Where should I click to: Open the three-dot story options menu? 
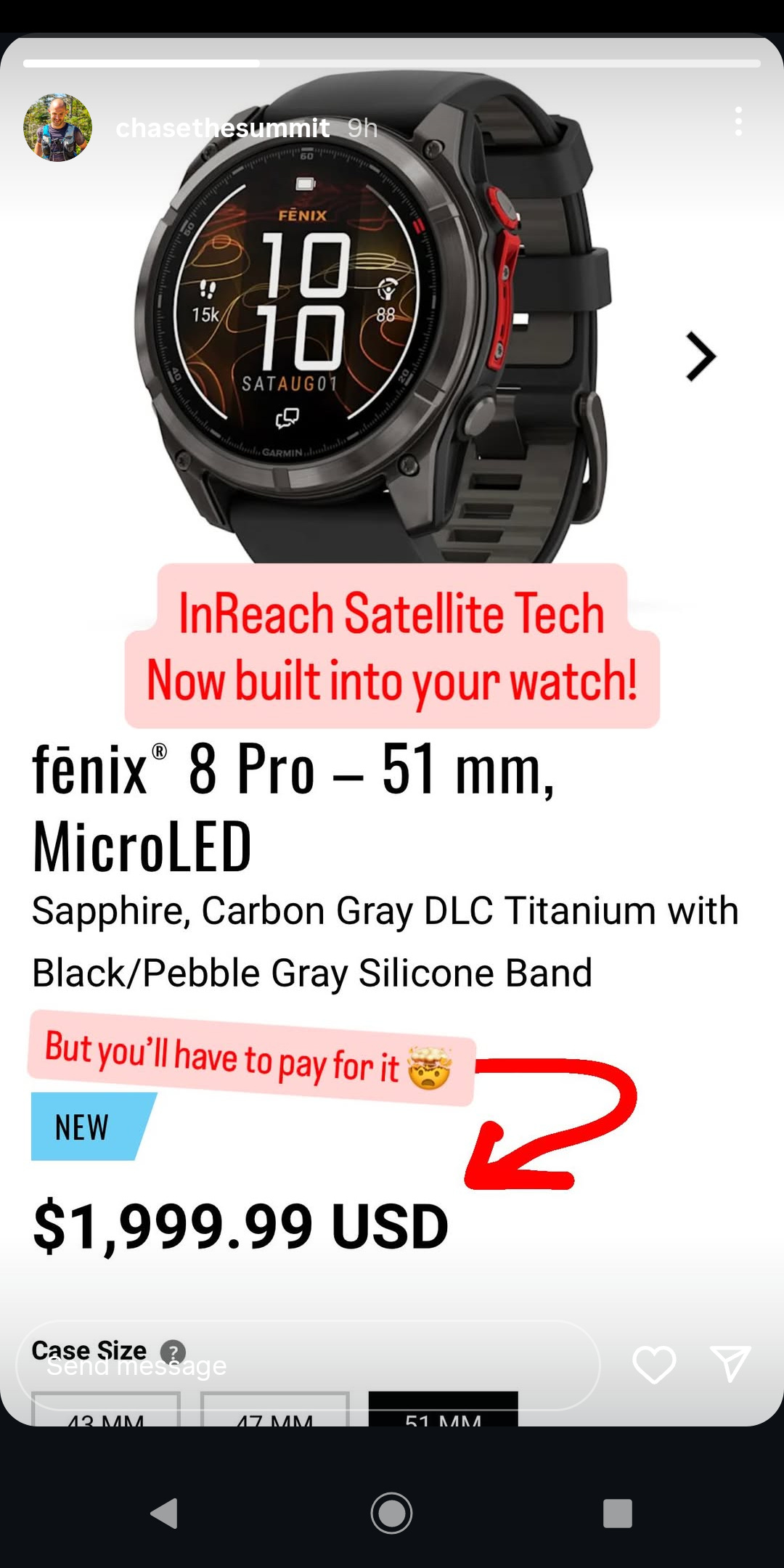tap(738, 121)
